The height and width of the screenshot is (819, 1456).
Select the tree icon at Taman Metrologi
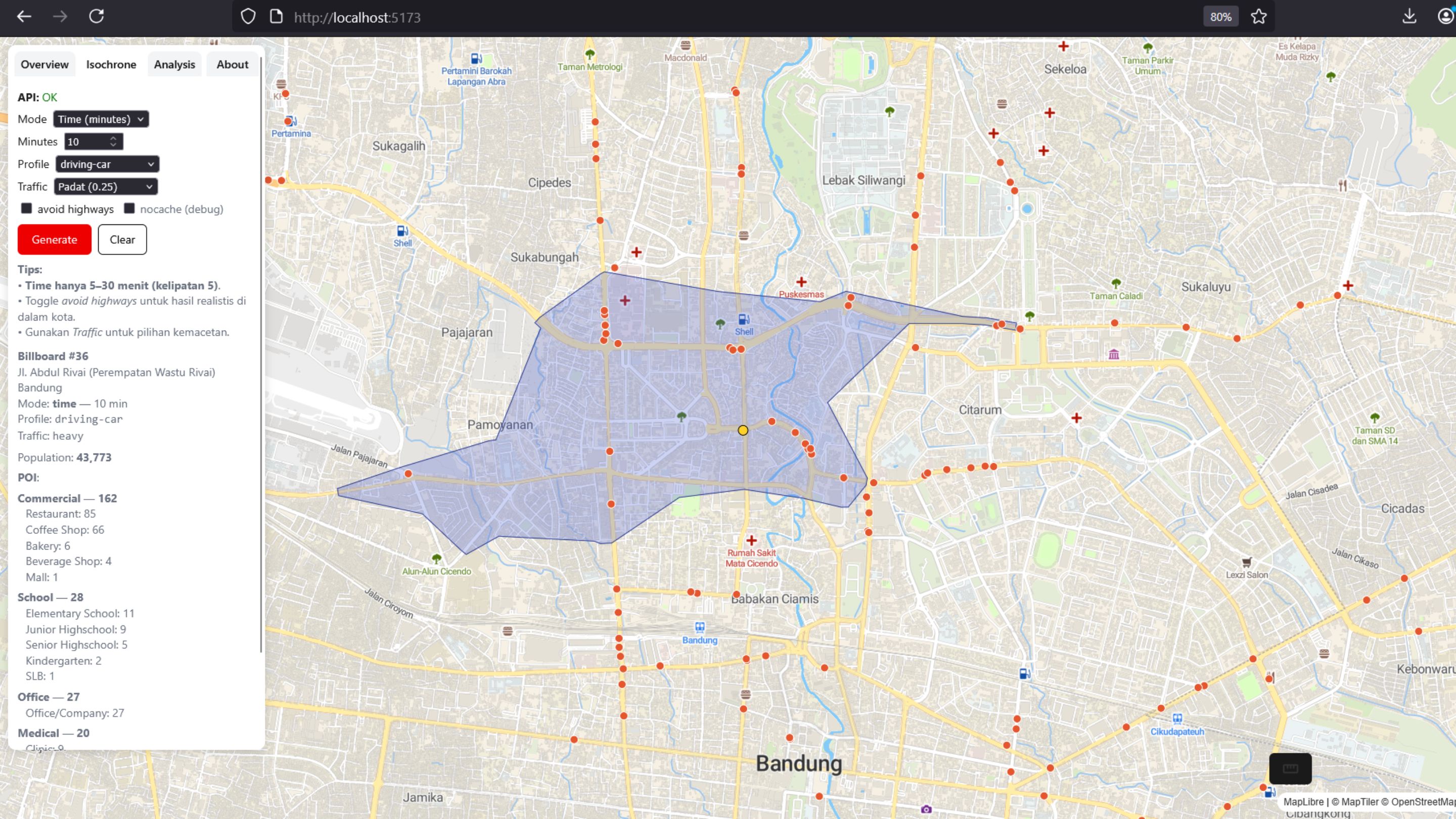pyautogui.click(x=590, y=55)
